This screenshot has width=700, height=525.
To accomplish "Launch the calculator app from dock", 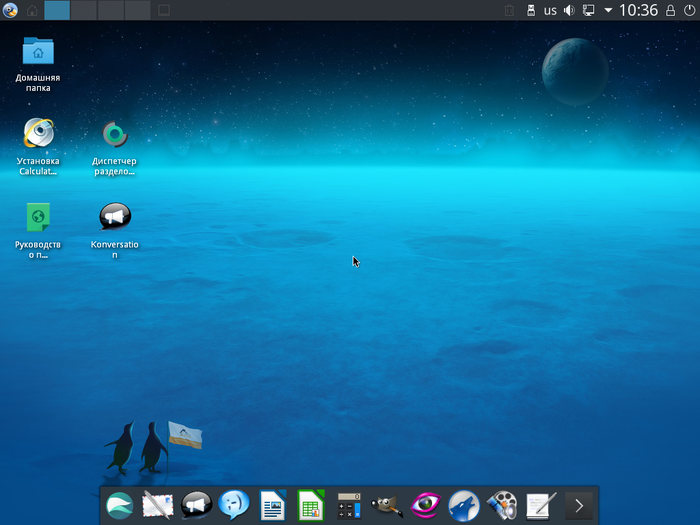I will 349,505.
